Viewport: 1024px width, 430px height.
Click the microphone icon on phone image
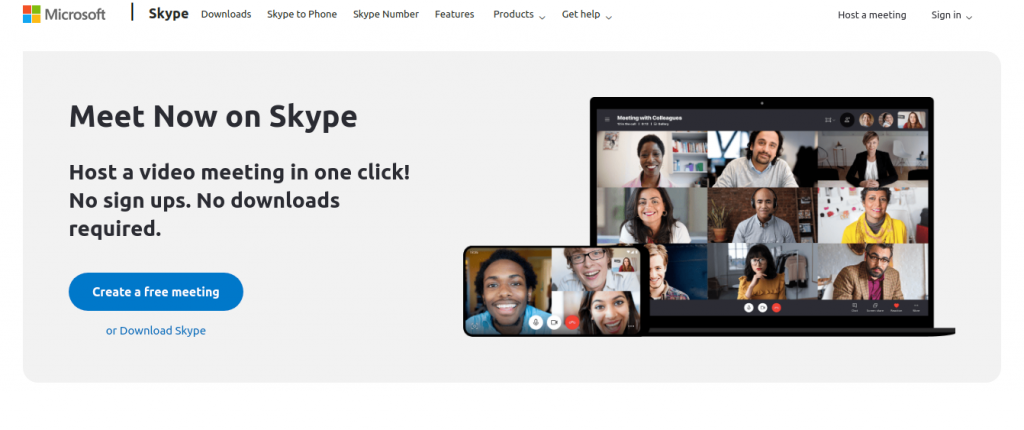536,322
